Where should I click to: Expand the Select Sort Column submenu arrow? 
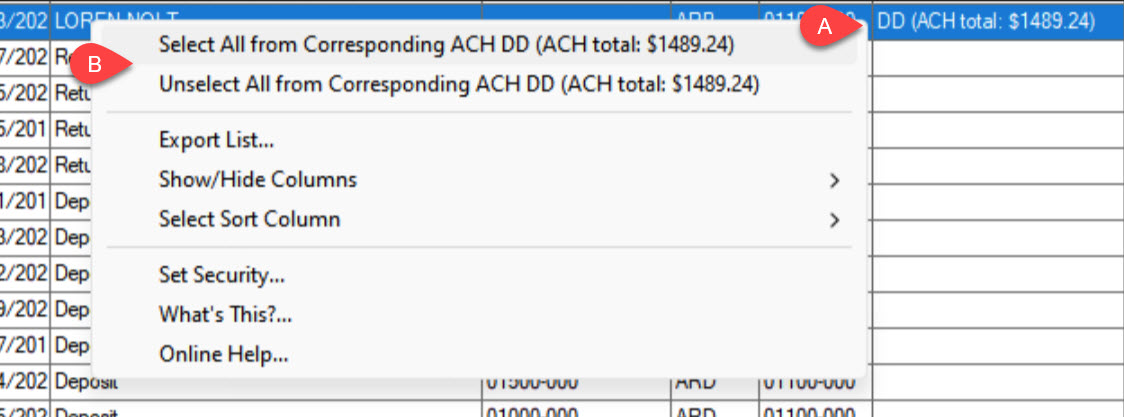tap(834, 219)
